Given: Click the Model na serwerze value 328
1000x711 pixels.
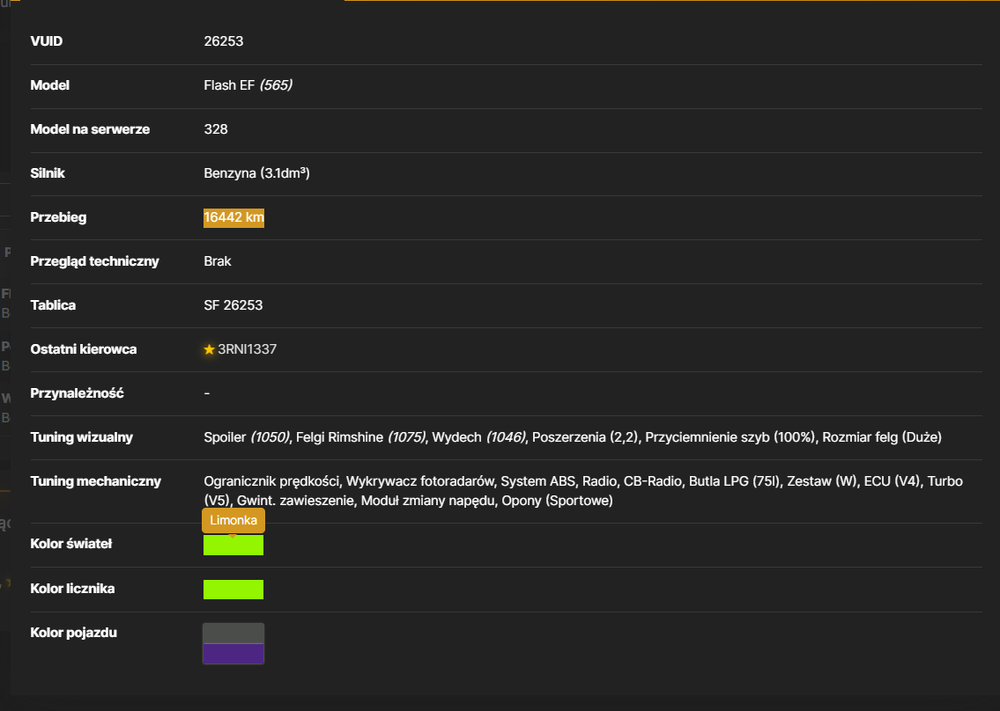Looking at the screenshot, I should click(x=216, y=129).
